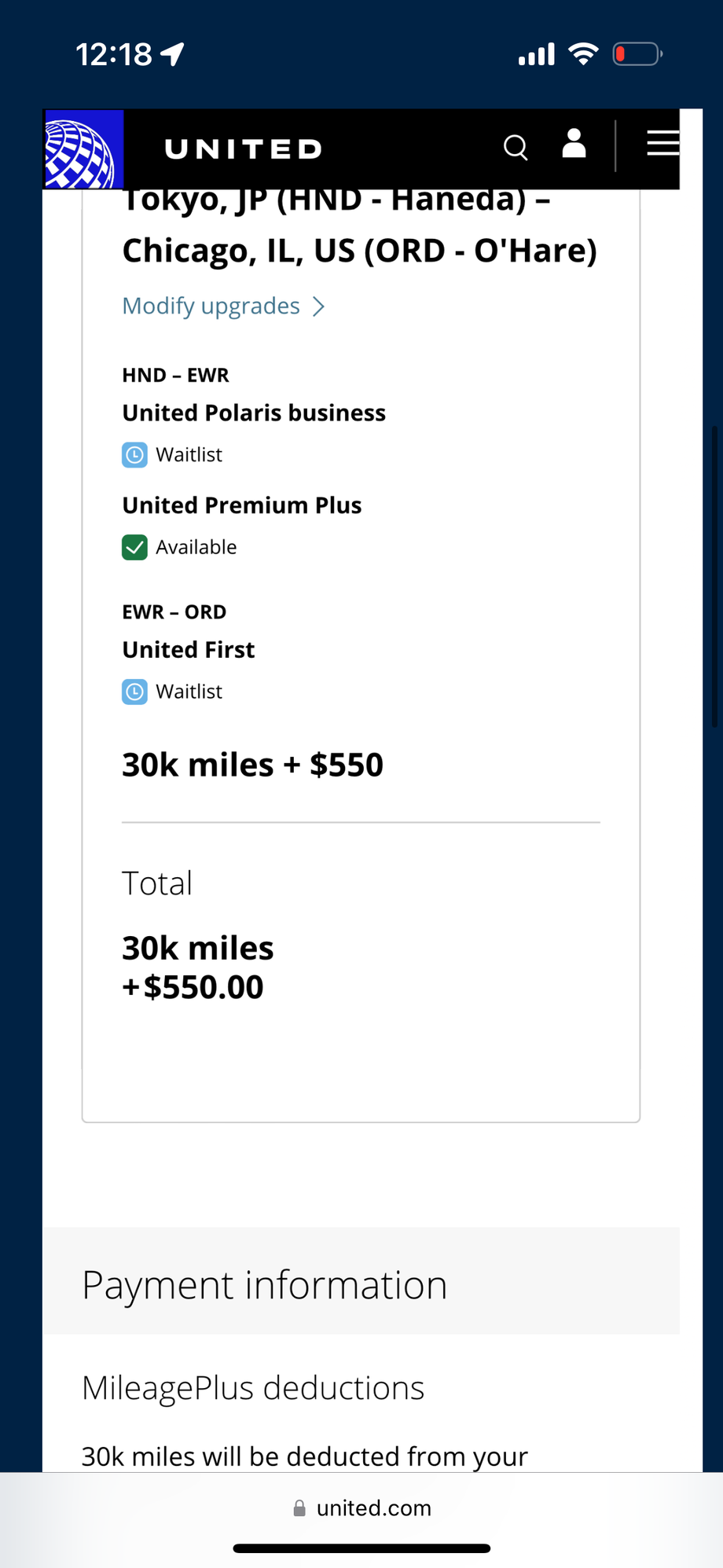The width and height of the screenshot is (723, 1568).
Task: Tap the United wordmark in header
Action: [x=244, y=149]
